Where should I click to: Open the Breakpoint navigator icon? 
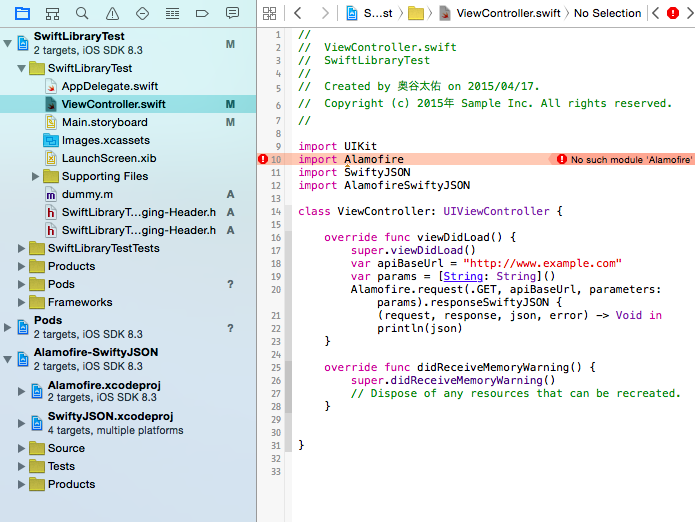pyautogui.click(x=202, y=13)
